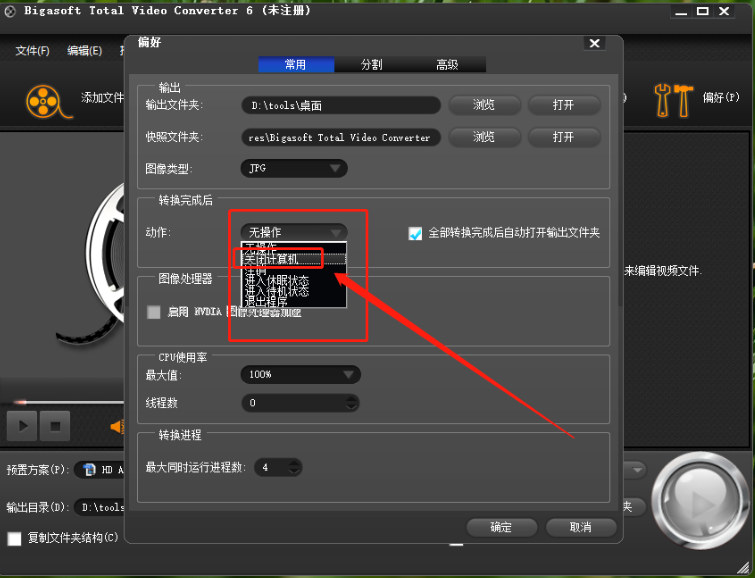This screenshot has width=755, height=578.
Task: Open the 文件(F) menu
Action: (x=32, y=51)
